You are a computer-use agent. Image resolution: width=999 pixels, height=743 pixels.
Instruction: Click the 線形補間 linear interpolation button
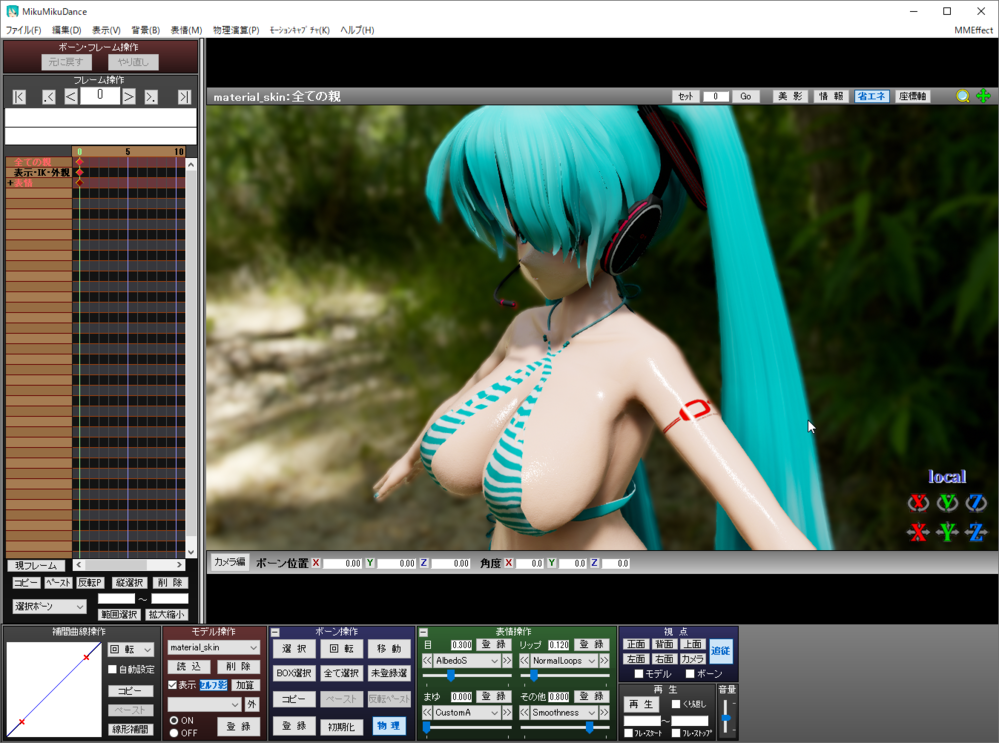coord(131,729)
